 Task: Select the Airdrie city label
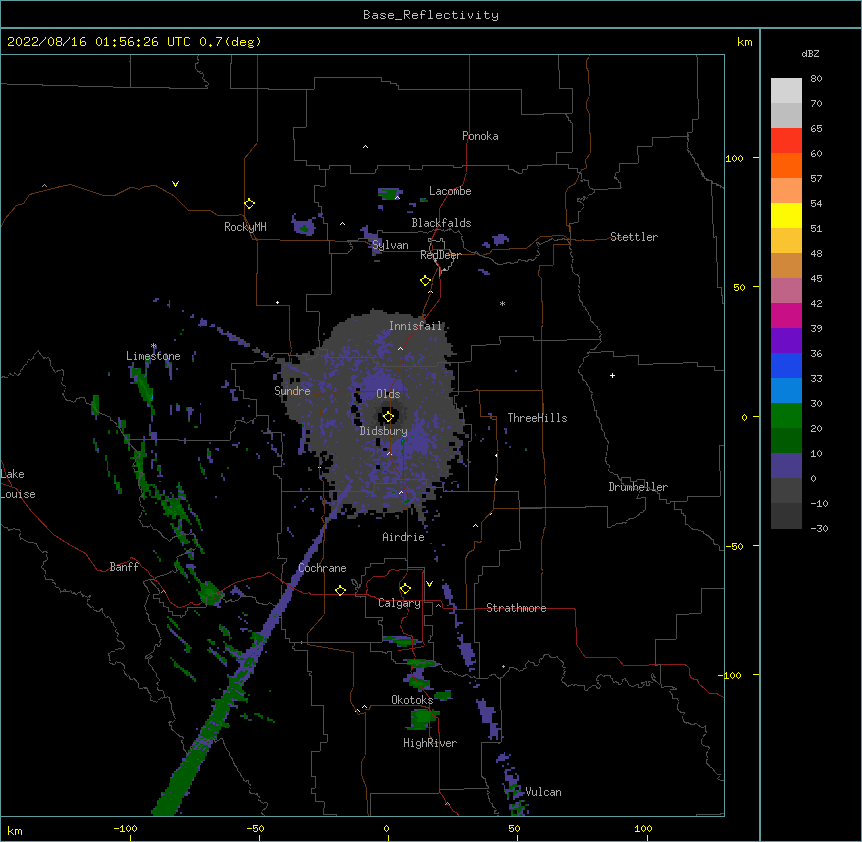coord(404,537)
